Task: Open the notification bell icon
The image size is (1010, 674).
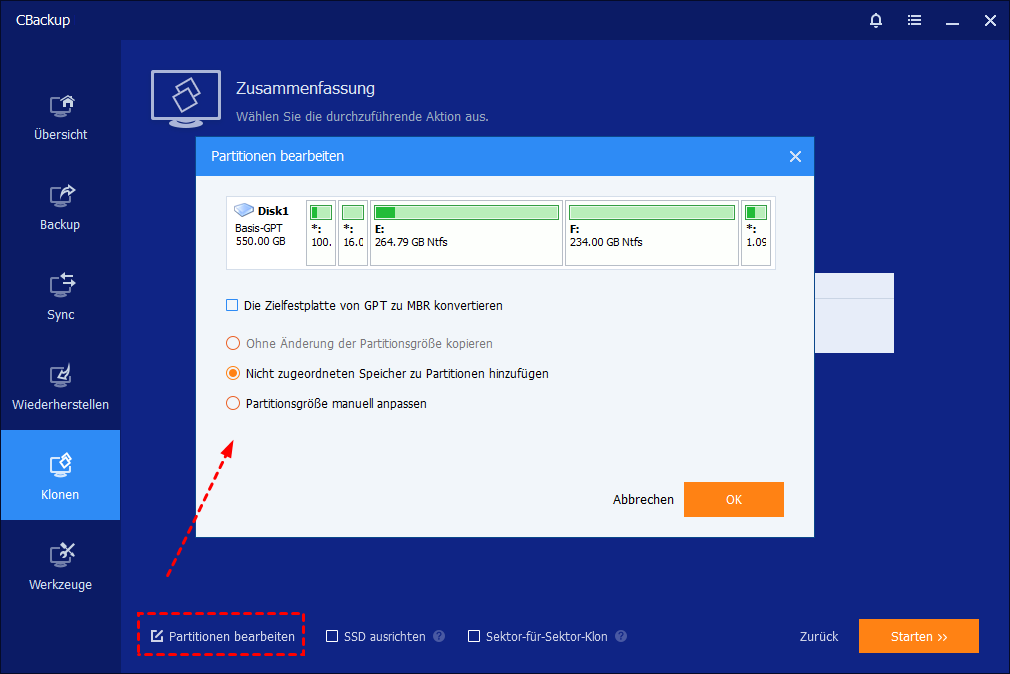Action: 876,20
